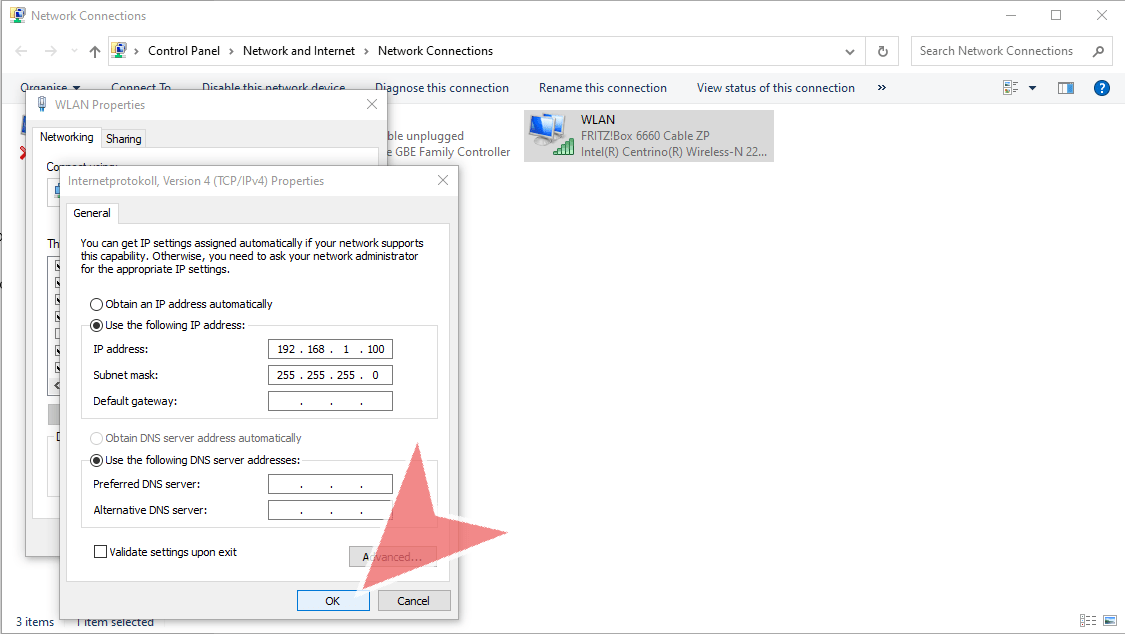Select Obtain an IP address automatically
Image resolution: width=1125 pixels, height=634 pixels.
tap(96, 304)
